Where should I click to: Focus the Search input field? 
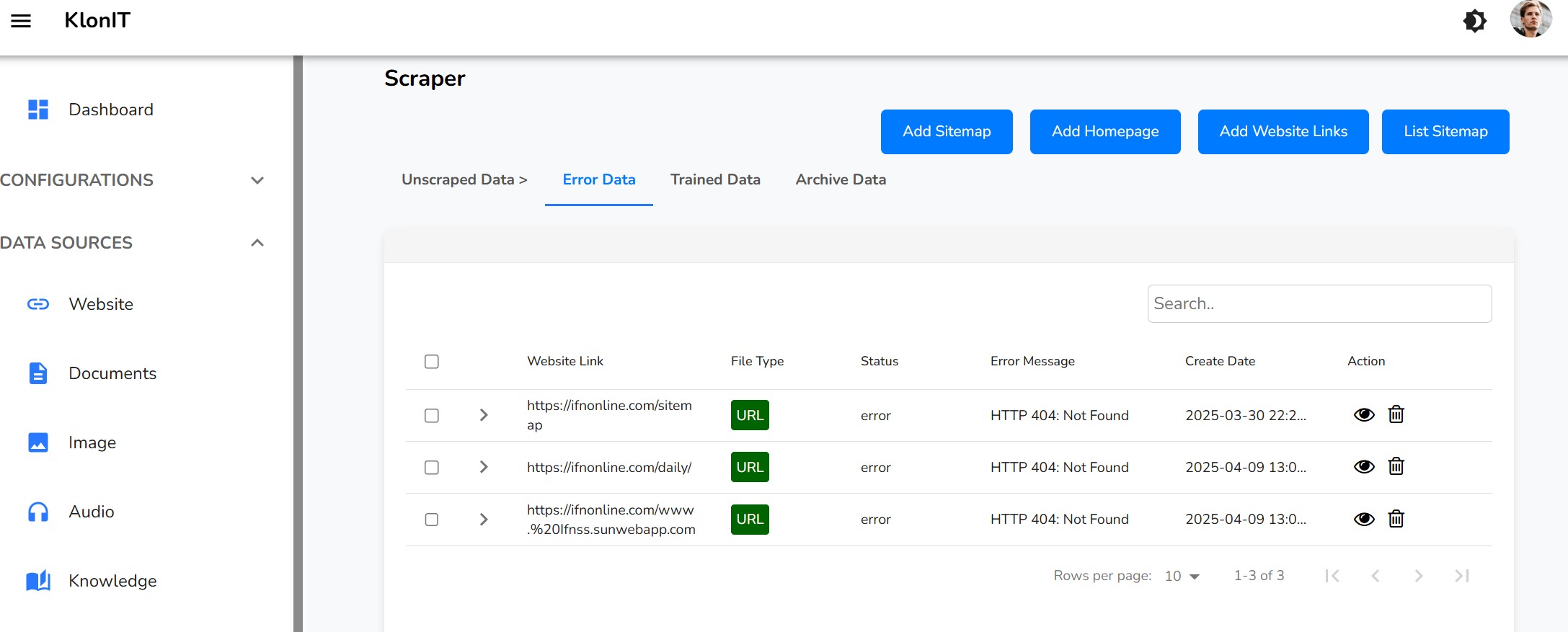coord(1319,304)
